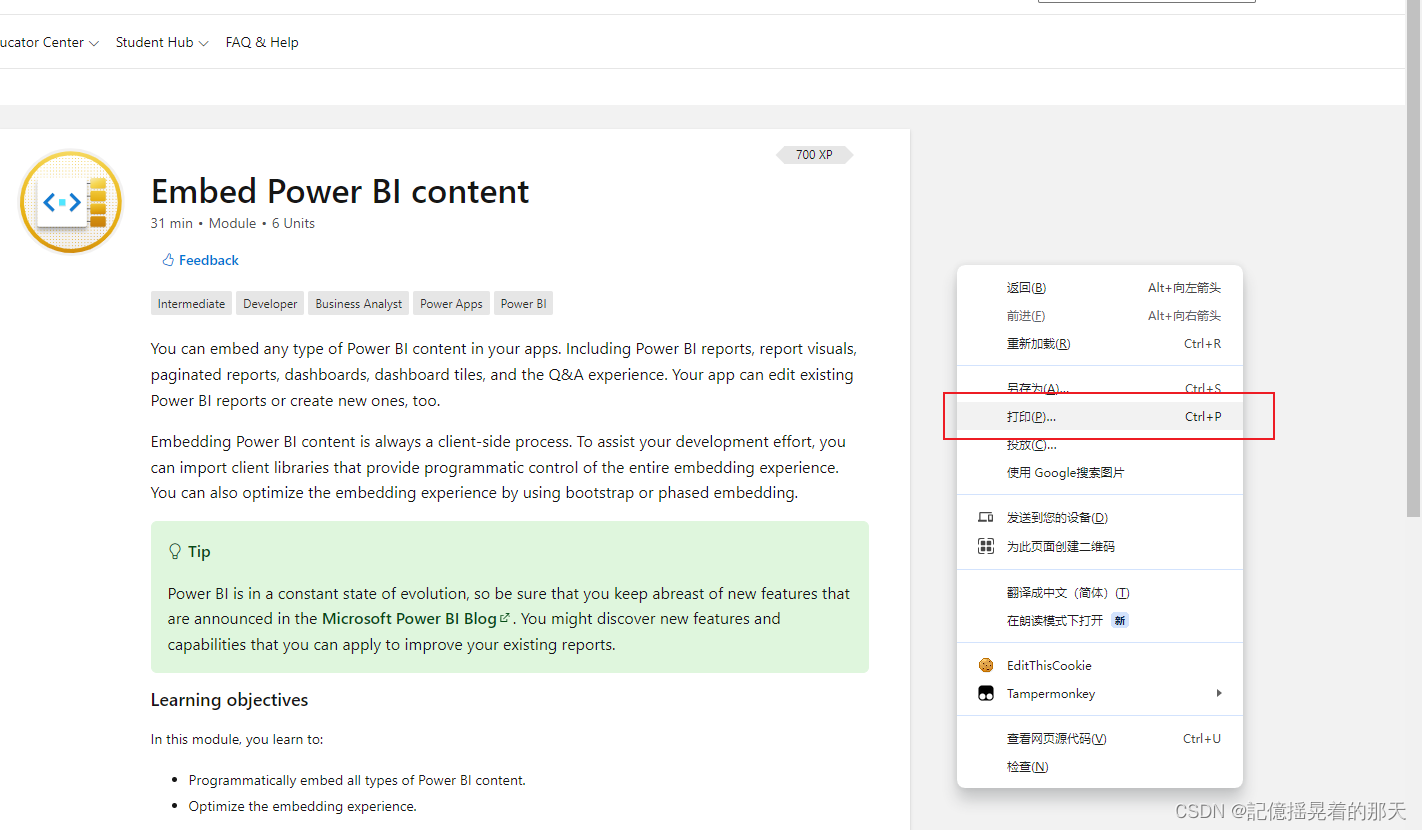Click the Tampermonkey extension icon
The height and width of the screenshot is (830, 1422).
tap(986, 693)
